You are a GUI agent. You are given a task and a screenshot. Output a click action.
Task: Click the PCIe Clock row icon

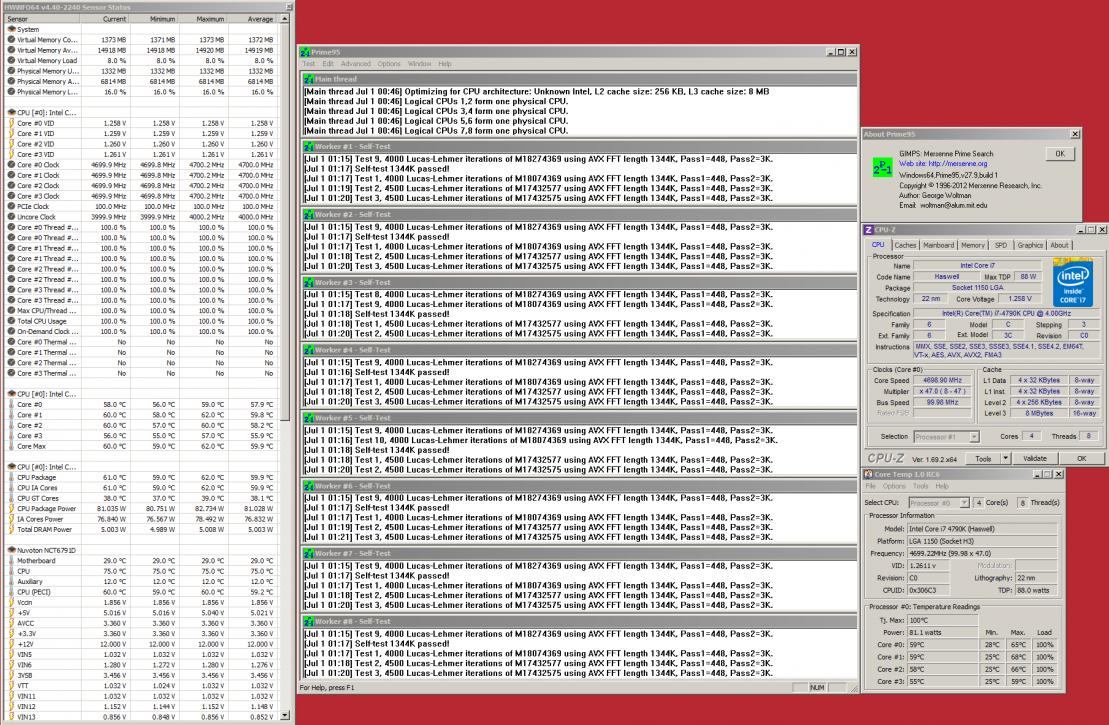[11, 207]
